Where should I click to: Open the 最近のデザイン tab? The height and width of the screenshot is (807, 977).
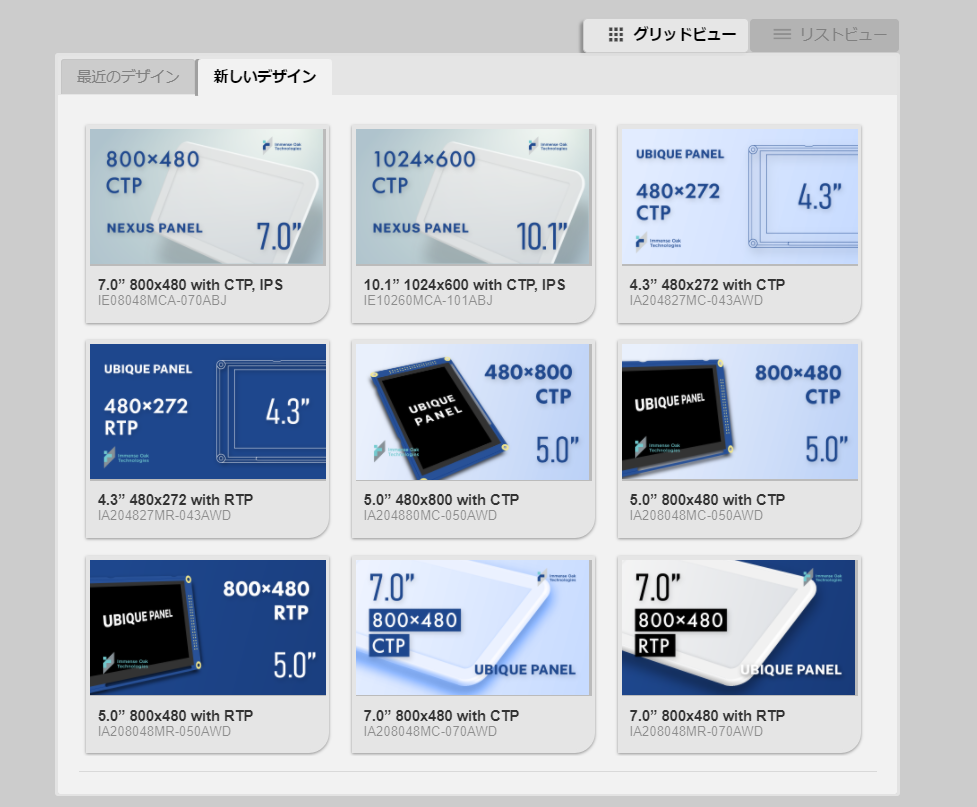pos(128,77)
